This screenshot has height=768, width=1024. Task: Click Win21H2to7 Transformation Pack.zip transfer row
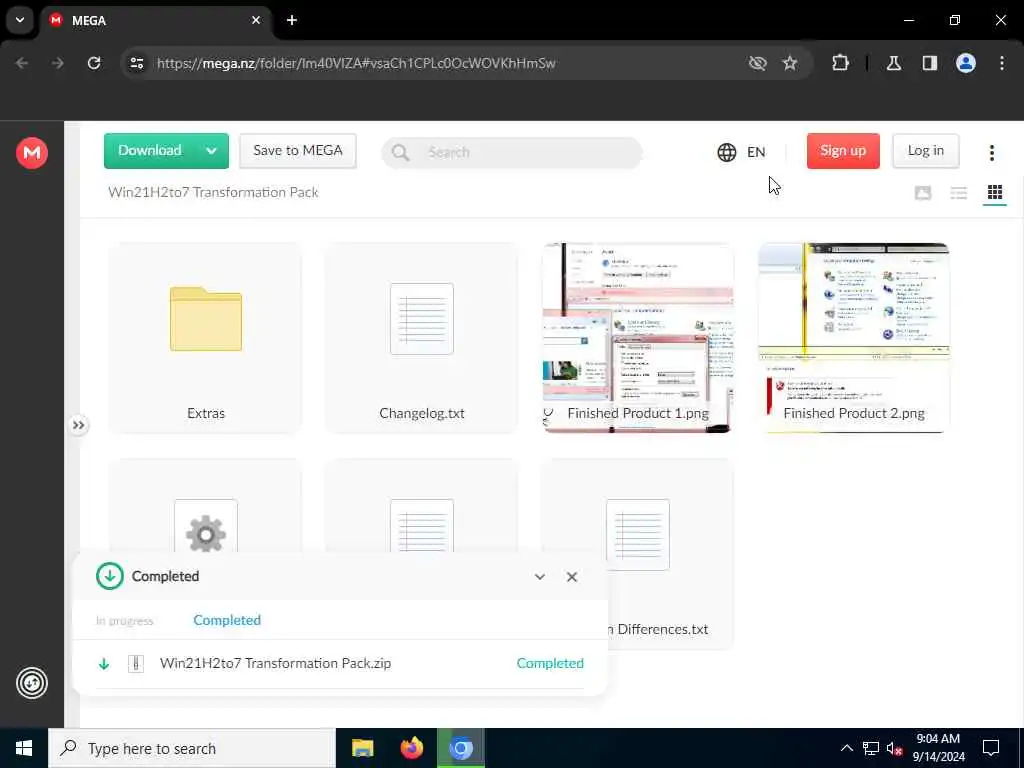(340, 664)
